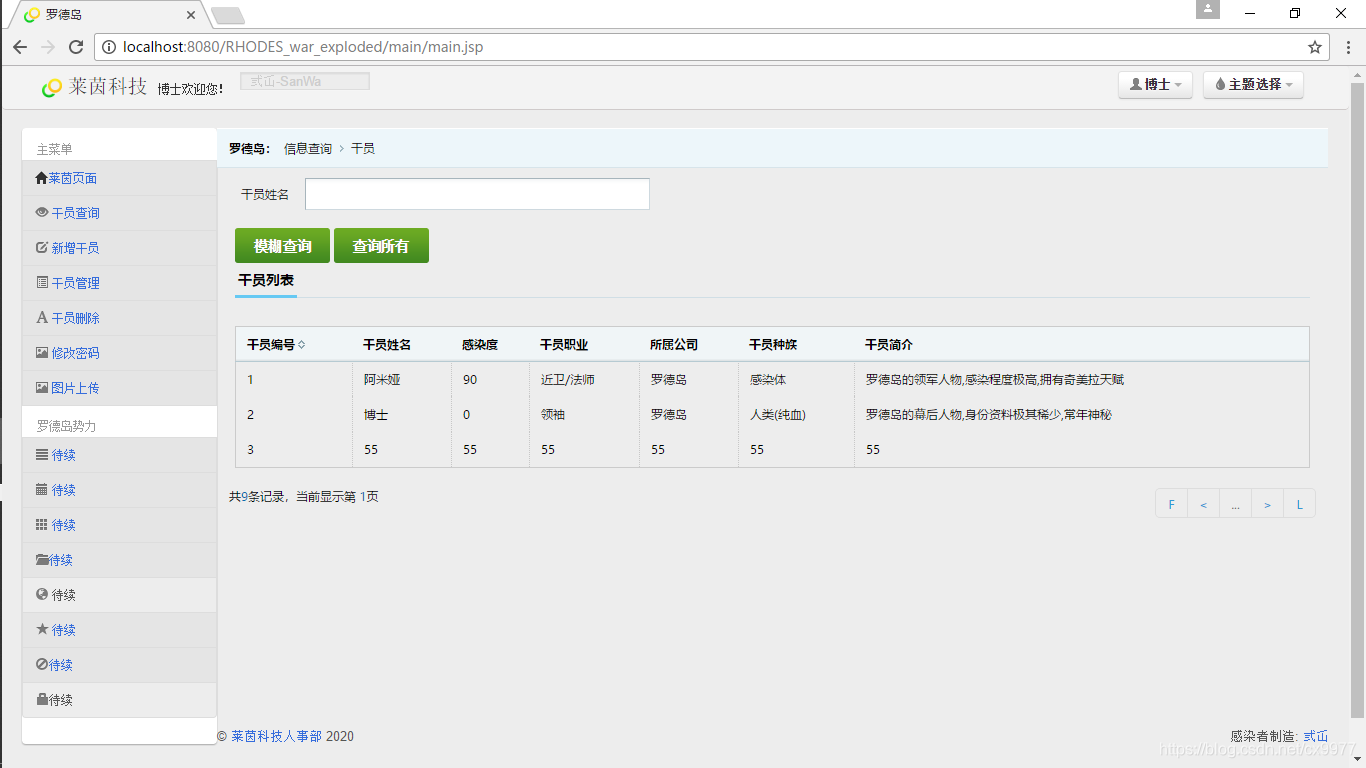Click the globe icon in the sidebar

[42, 595]
